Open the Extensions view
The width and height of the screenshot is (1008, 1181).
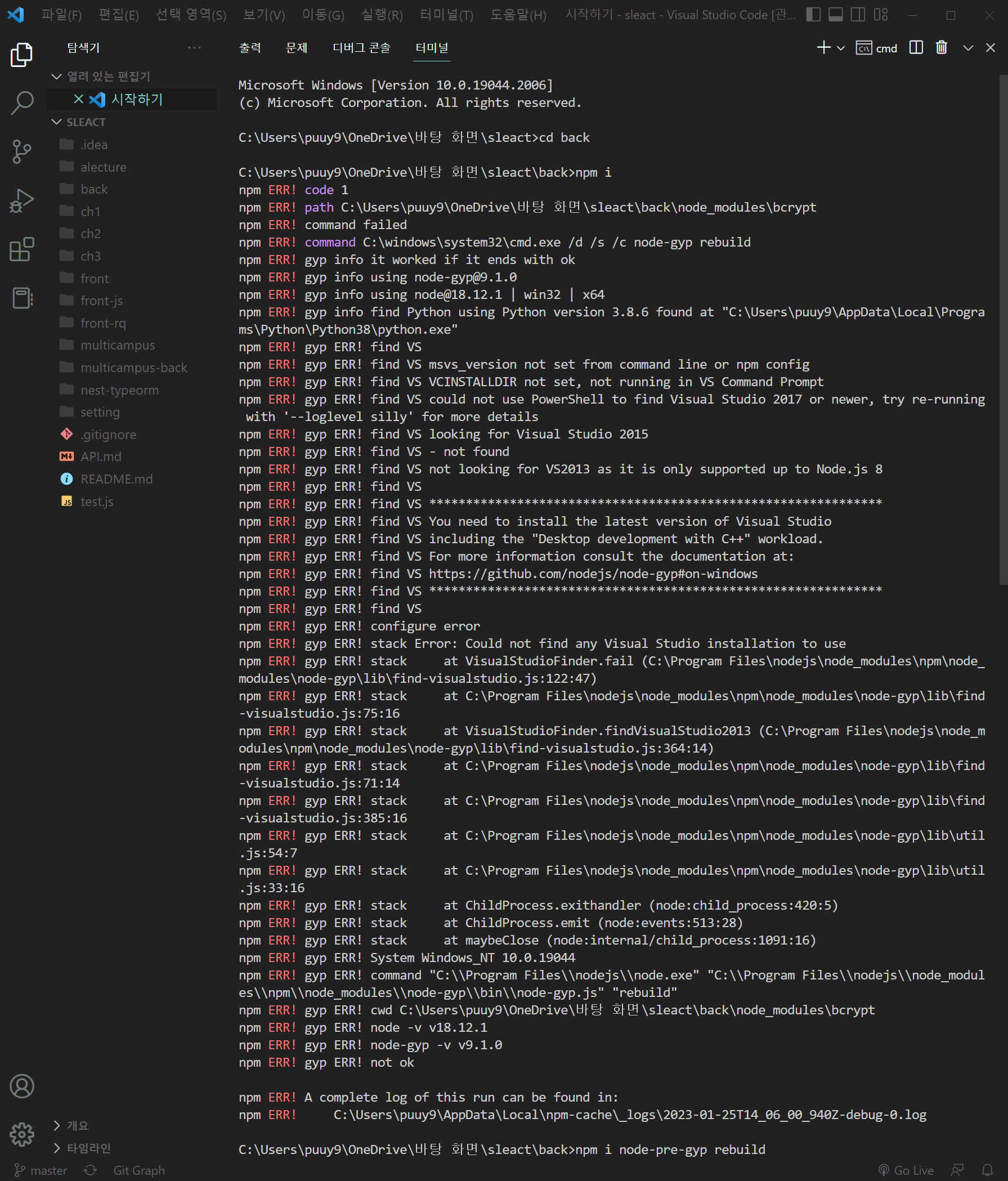tap(21, 249)
